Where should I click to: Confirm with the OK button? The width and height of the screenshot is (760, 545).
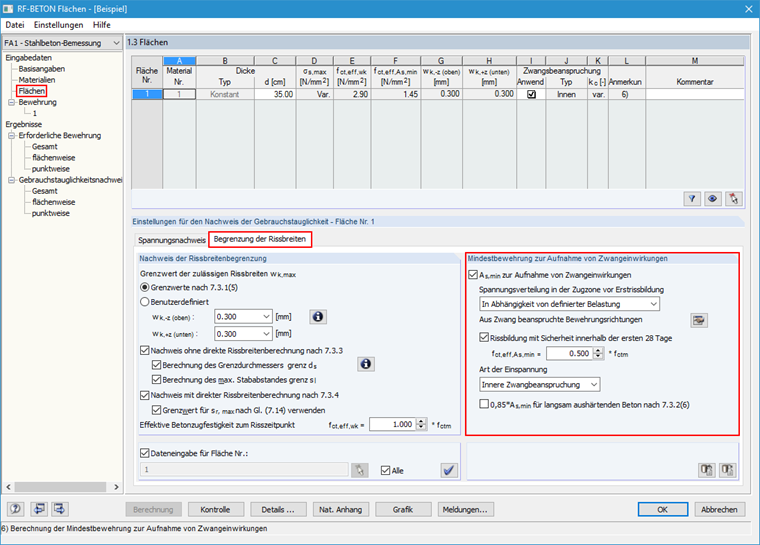click(x=663, y=510)
